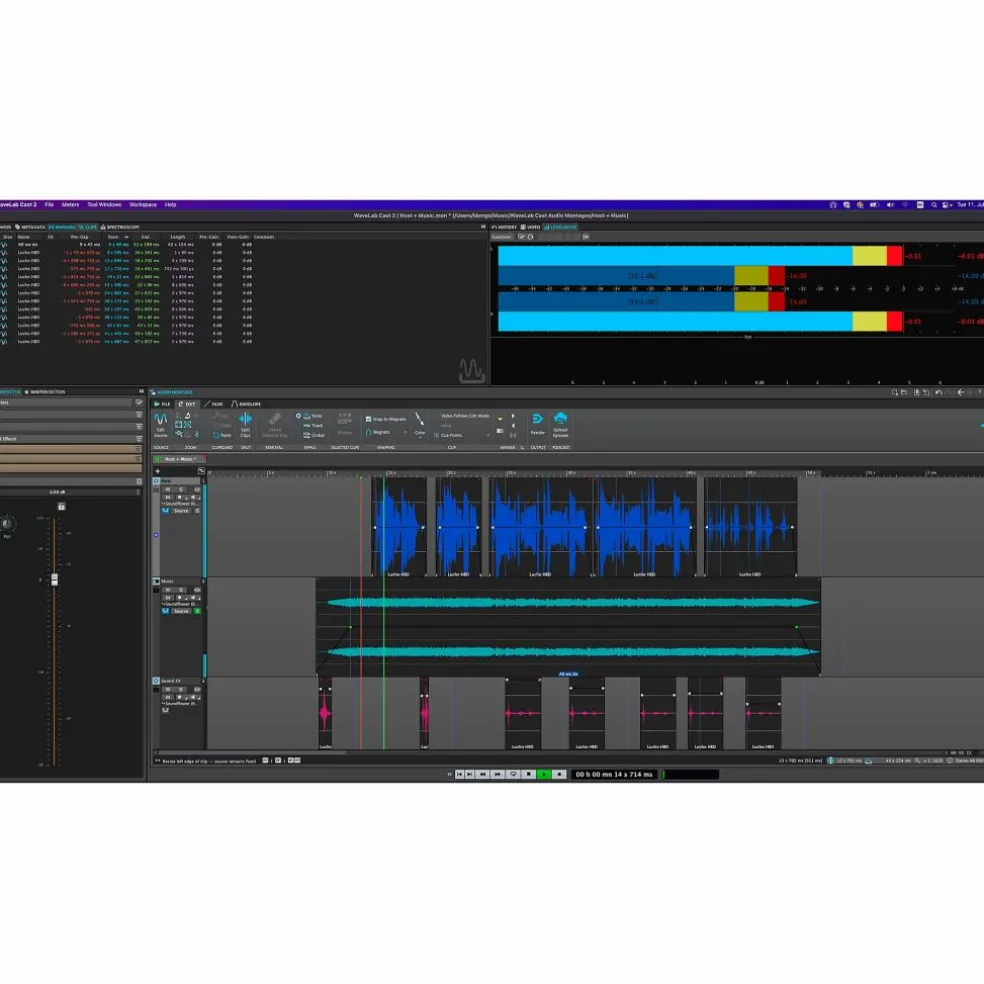Mute the Host track

point(168,489)
